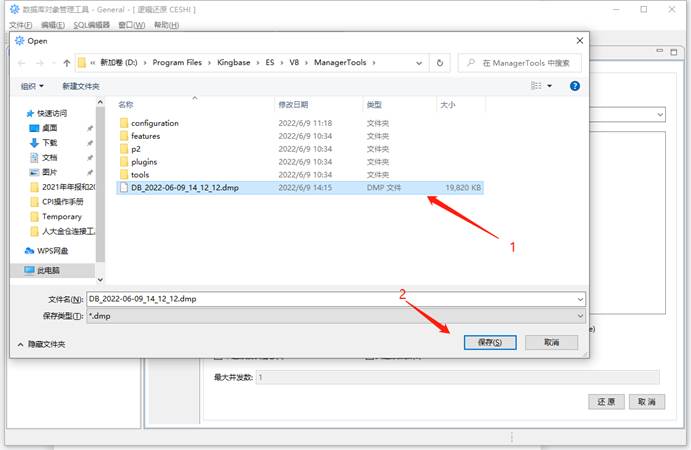Refresh the folder listing
The height and width of the screenshot is (450, 691).
(440, 63)
